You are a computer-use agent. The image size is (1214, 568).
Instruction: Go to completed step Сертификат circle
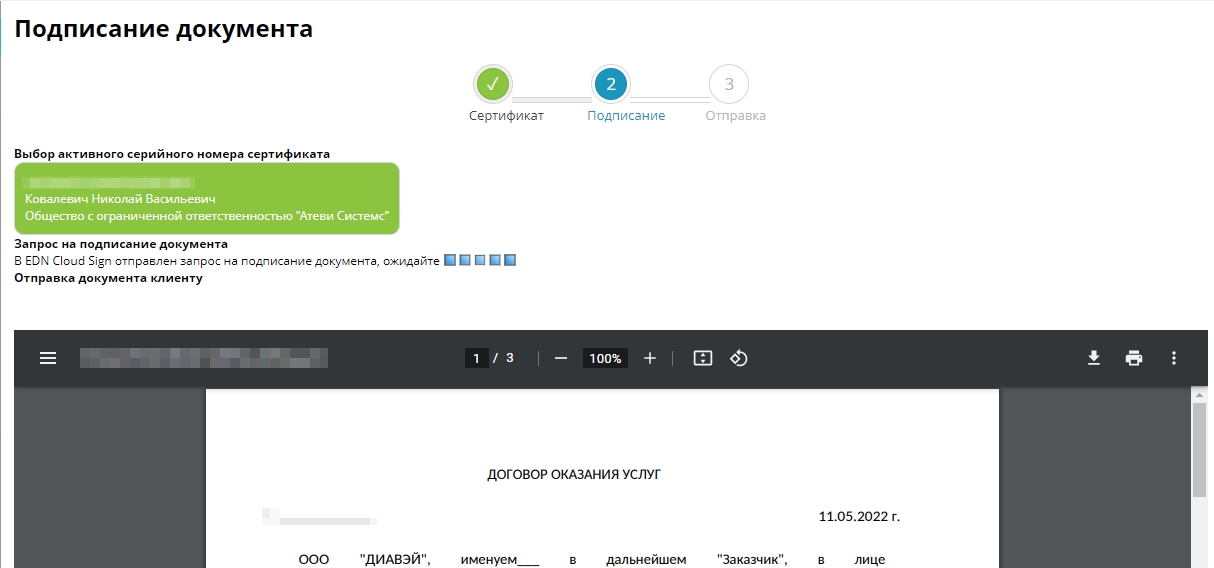pos(492,85)
